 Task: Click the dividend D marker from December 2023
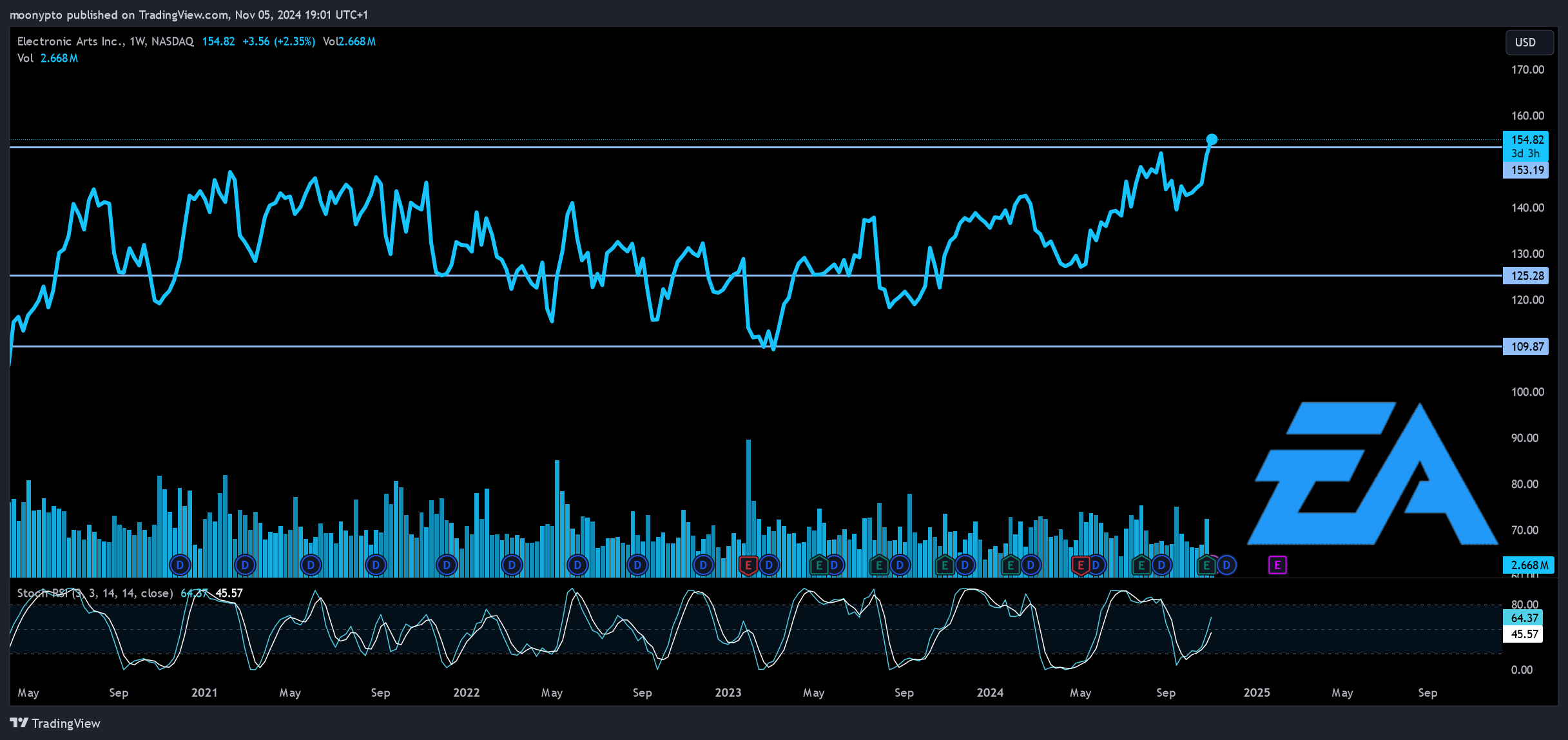[965, 565]
